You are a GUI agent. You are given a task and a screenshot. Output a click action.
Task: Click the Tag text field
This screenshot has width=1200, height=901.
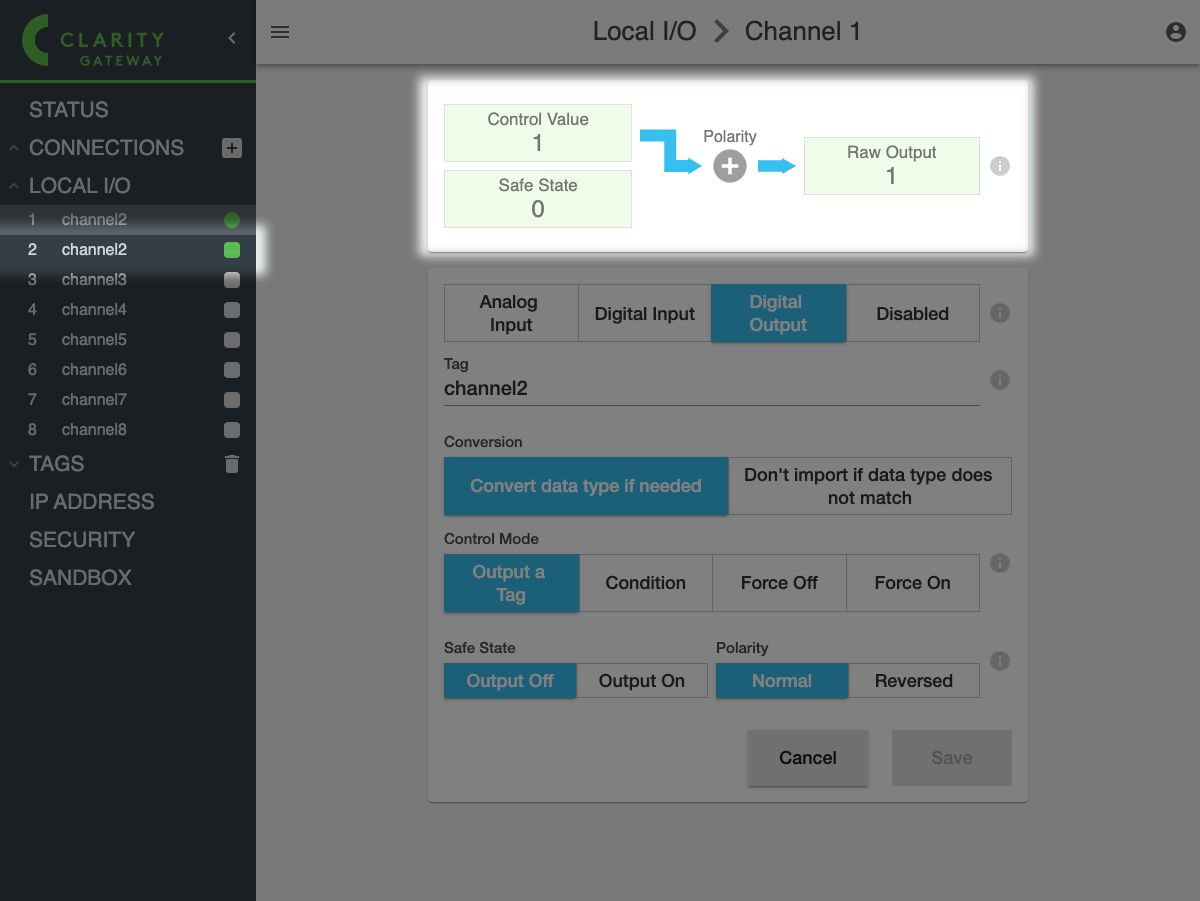click(x=710, y=389)
